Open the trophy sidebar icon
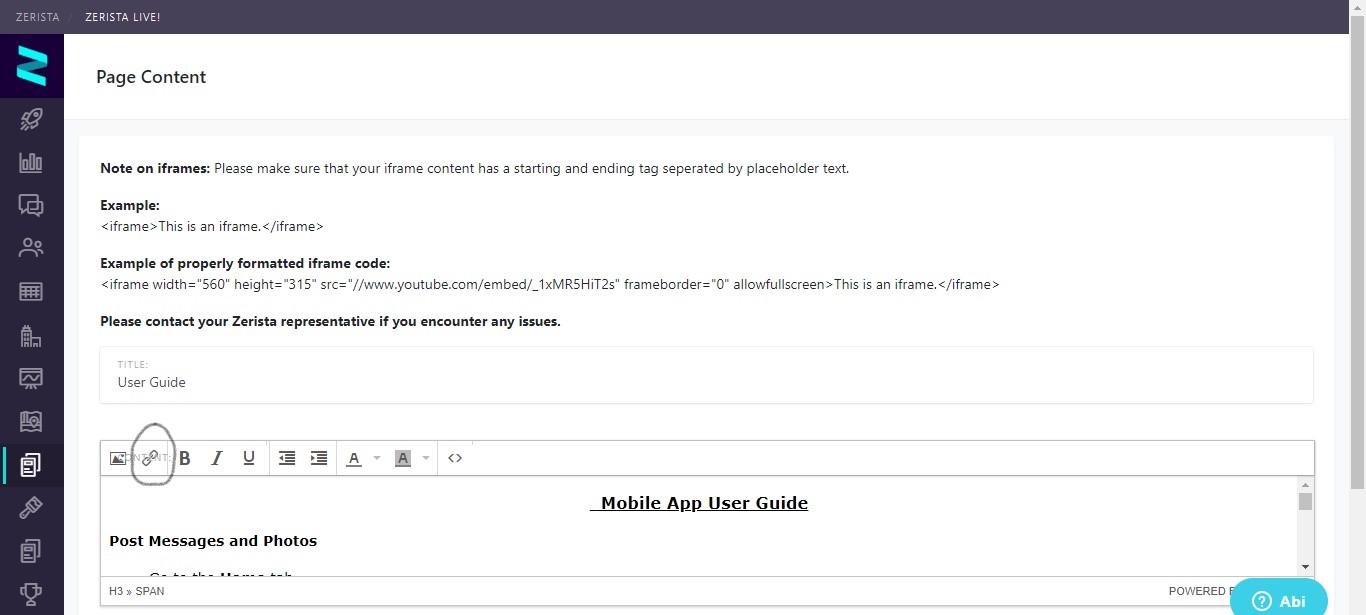 pos(32,594)
